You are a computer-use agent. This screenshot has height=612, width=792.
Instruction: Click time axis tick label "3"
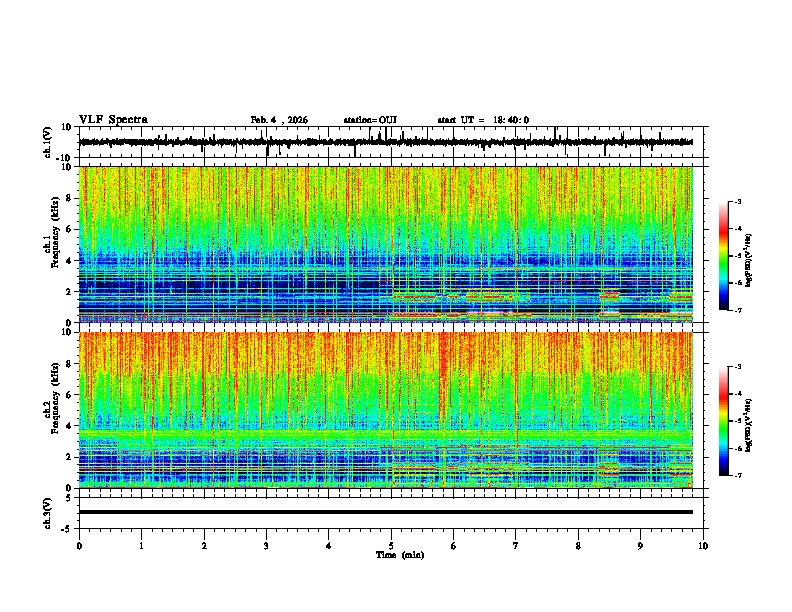[x=266, y=546]
